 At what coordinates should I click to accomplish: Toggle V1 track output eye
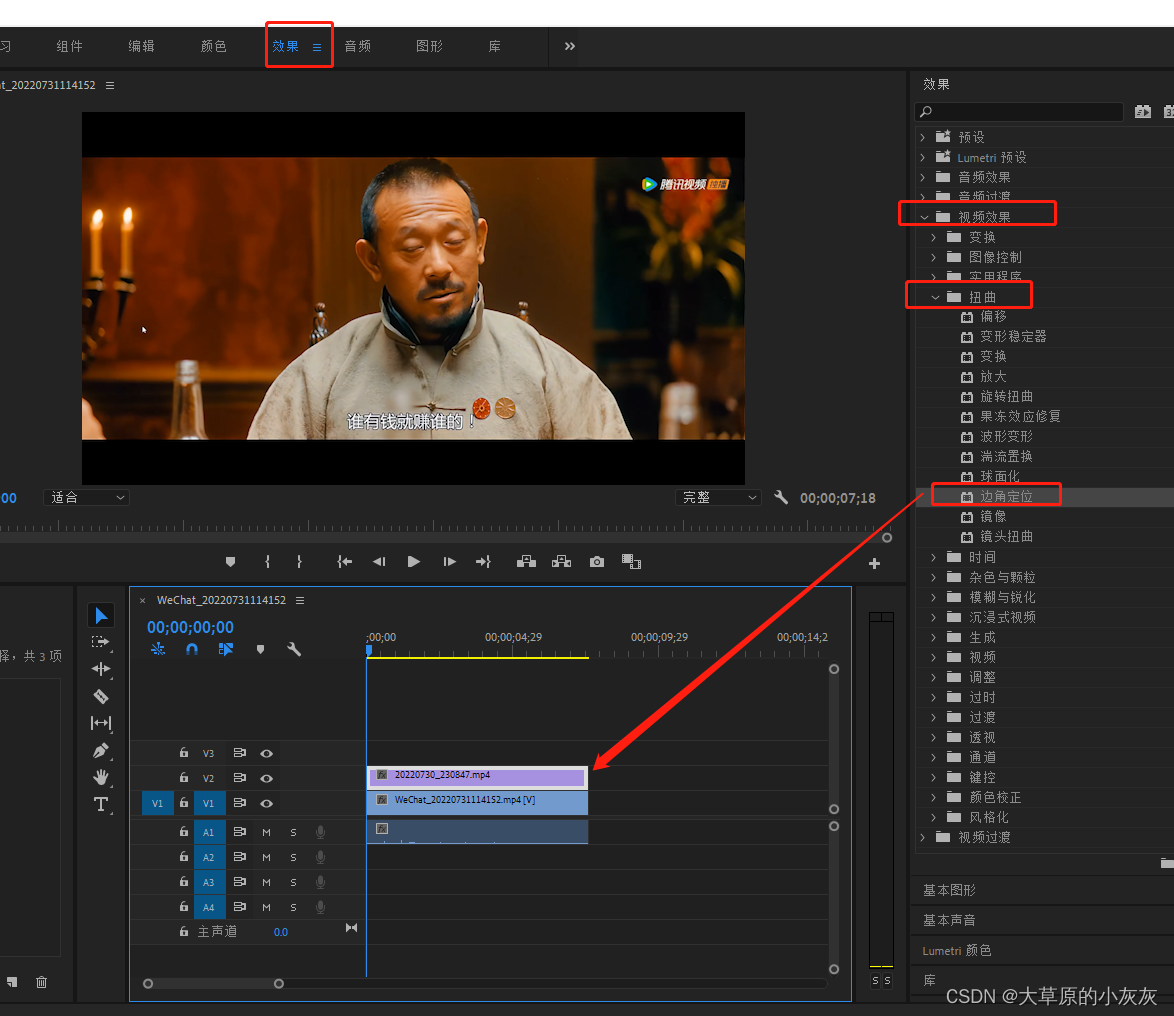[x=266, y=803]
